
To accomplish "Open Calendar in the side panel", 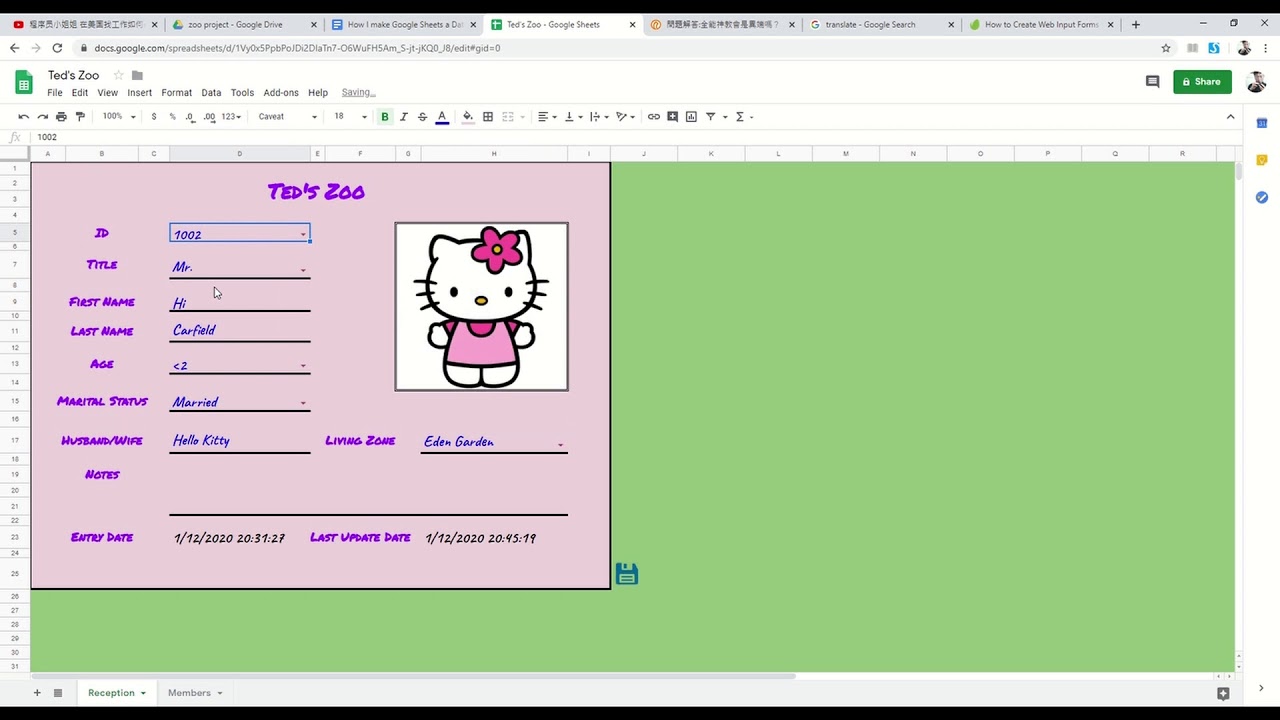I will (1262, 123).
